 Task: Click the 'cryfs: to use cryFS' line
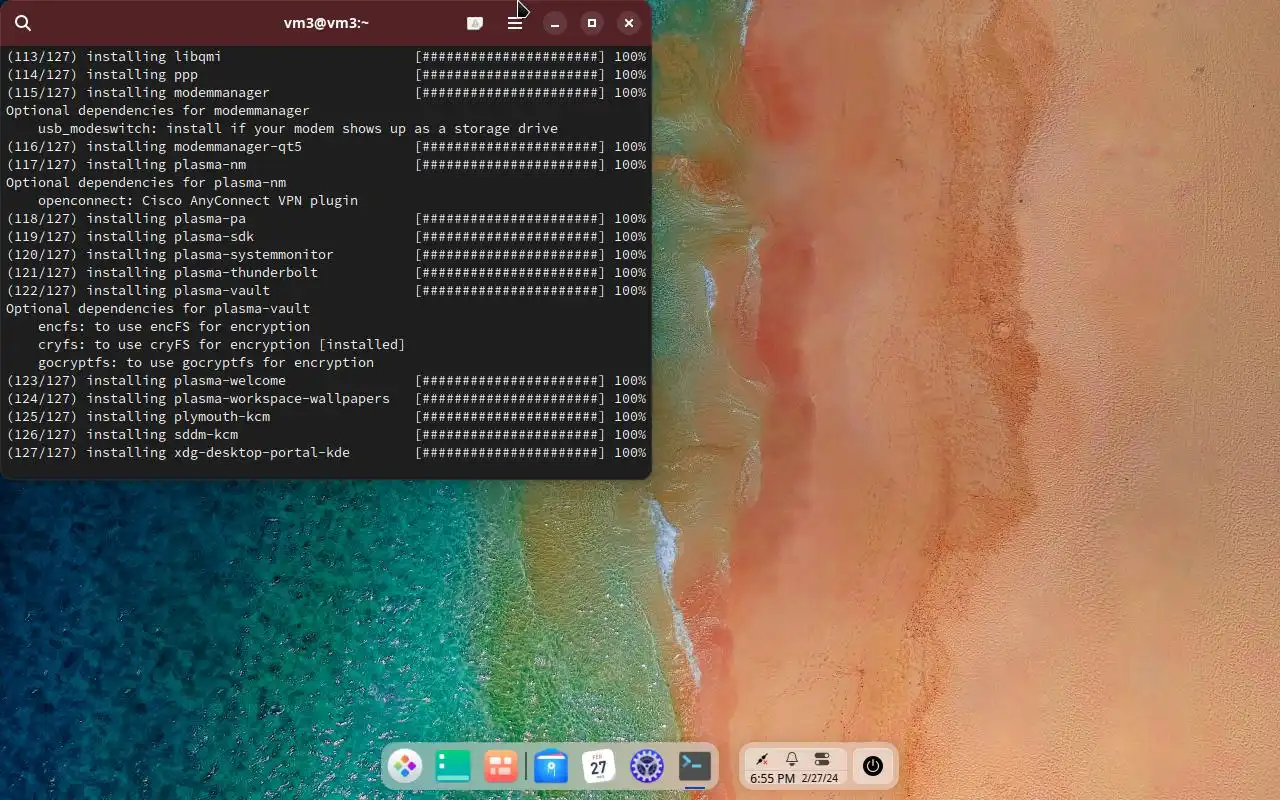pos(222,345)
